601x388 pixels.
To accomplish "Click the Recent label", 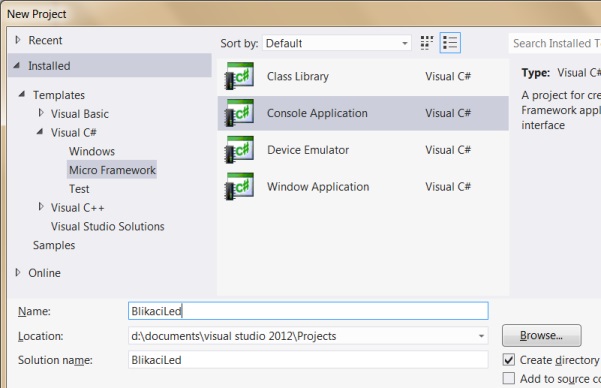I will 45,40.
